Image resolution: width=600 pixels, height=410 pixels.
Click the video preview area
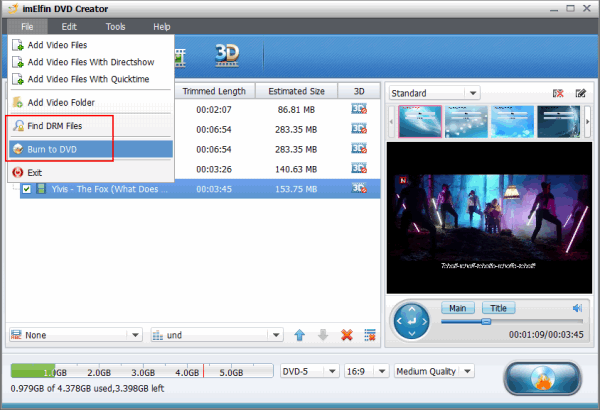(x=489, y=218)
